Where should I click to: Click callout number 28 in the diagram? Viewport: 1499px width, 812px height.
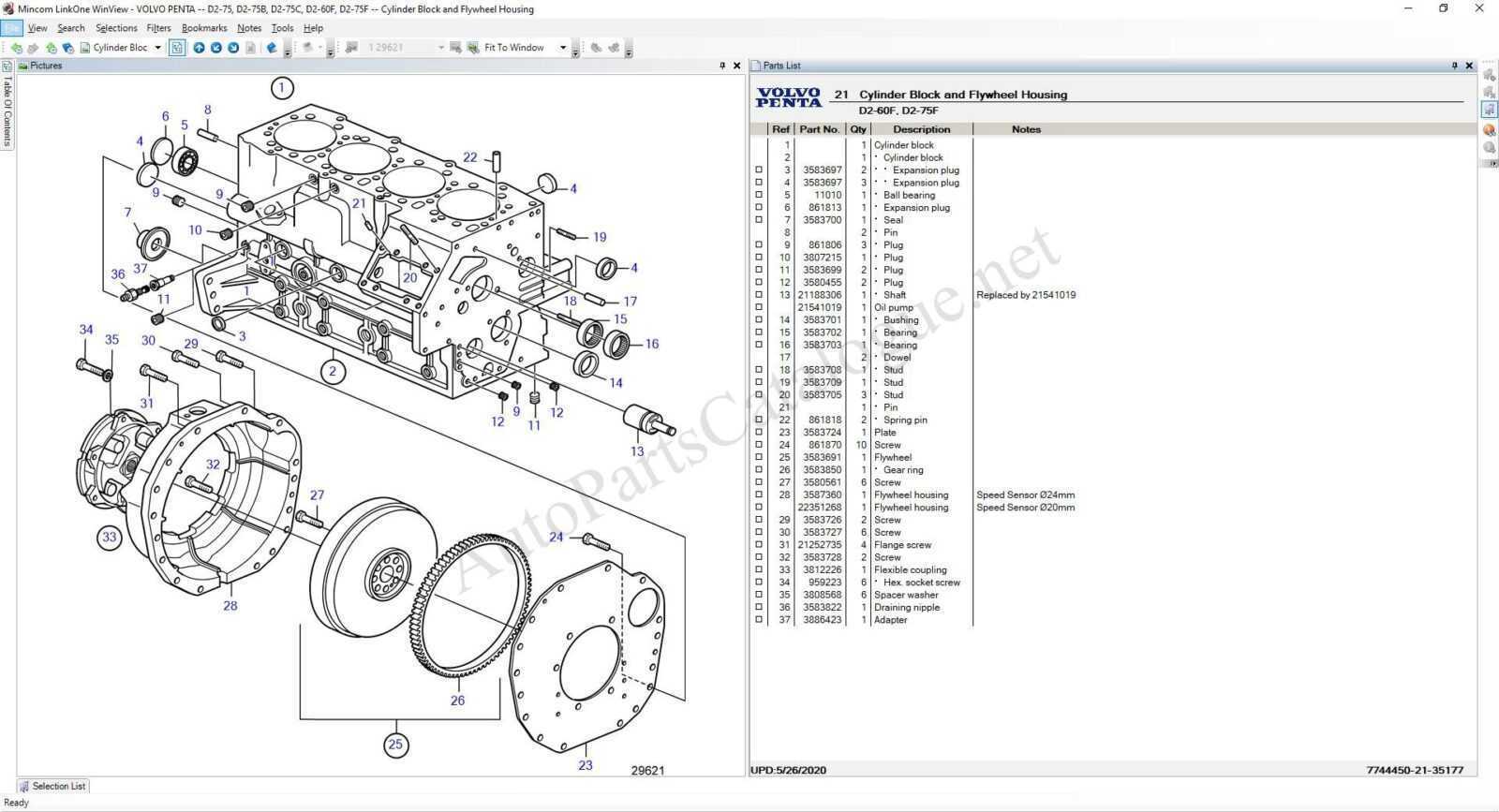point(230,606)
